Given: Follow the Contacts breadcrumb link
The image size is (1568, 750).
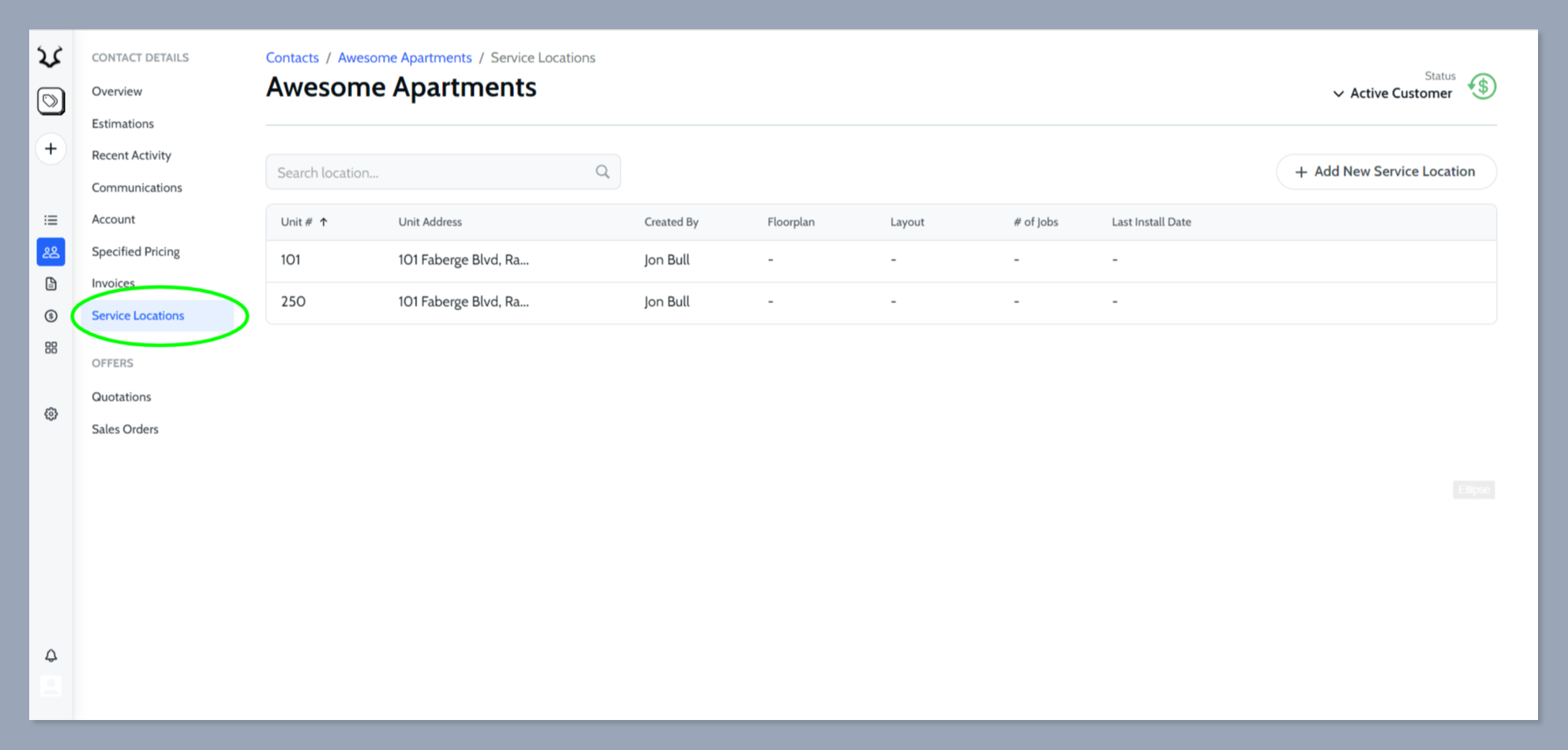Looking at the screenshot, I should [x=292, y=58].
